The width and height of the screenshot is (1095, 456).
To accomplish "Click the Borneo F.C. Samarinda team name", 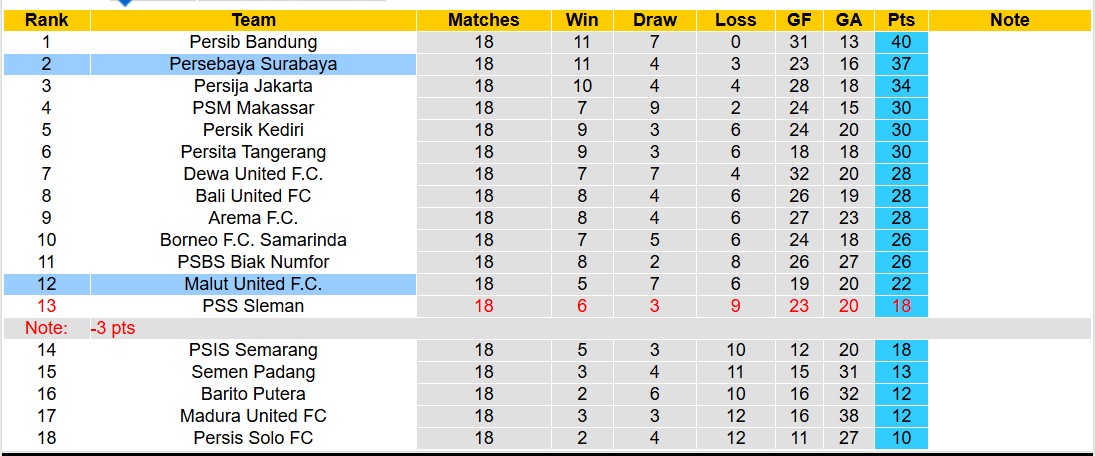I will pyautogui.click(x=253, y=240).
